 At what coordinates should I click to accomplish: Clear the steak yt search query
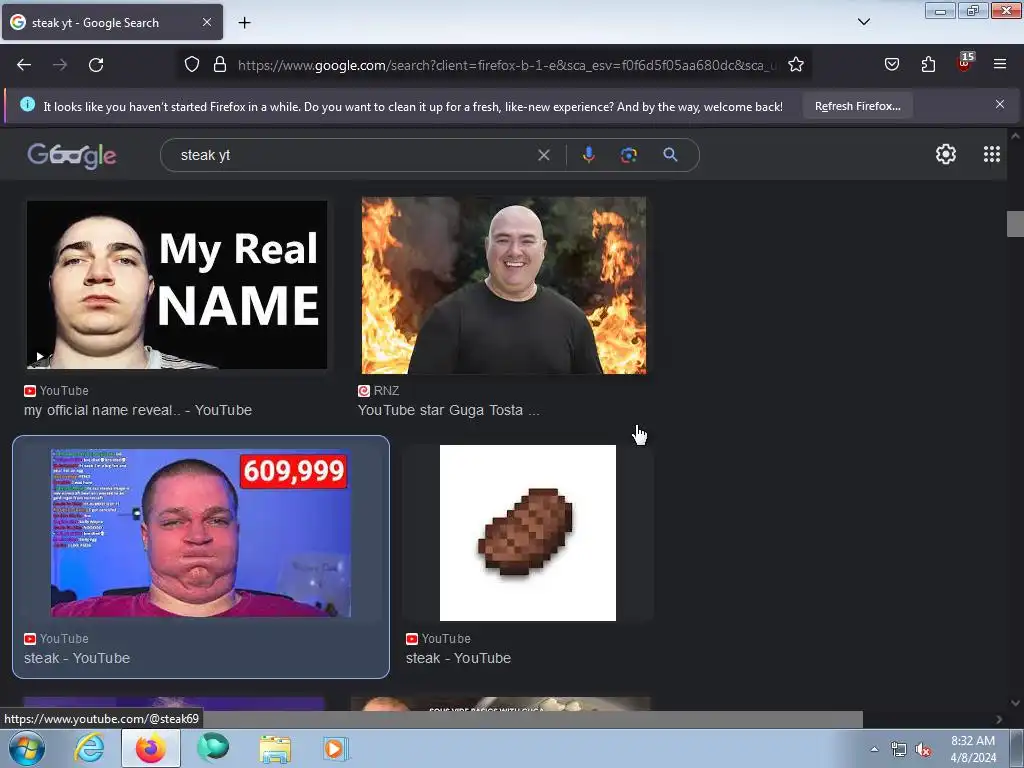pyautogui.click(x=543, y=155)
